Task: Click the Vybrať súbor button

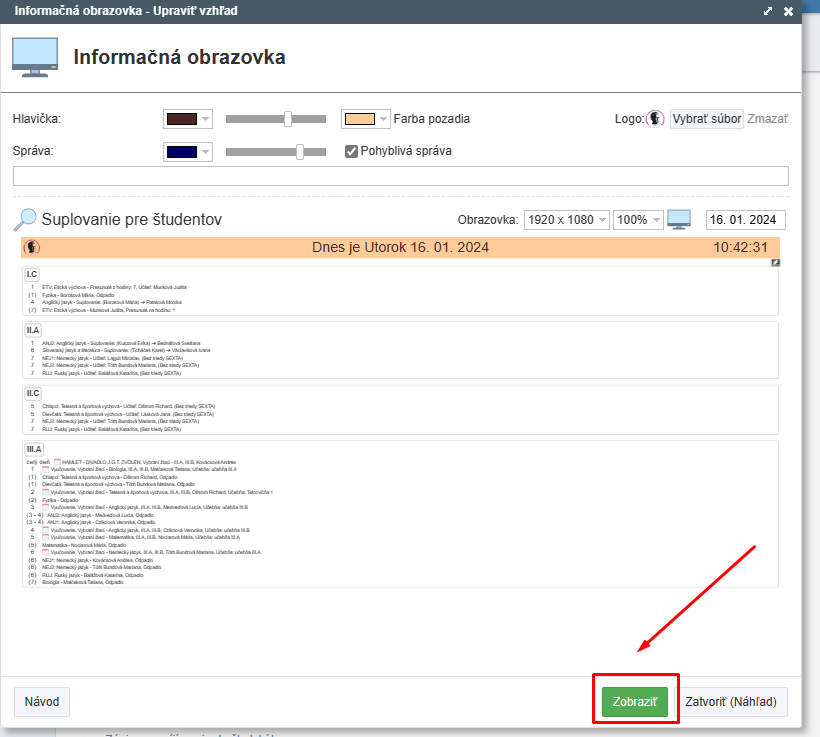Action: [x=706, y=119]
